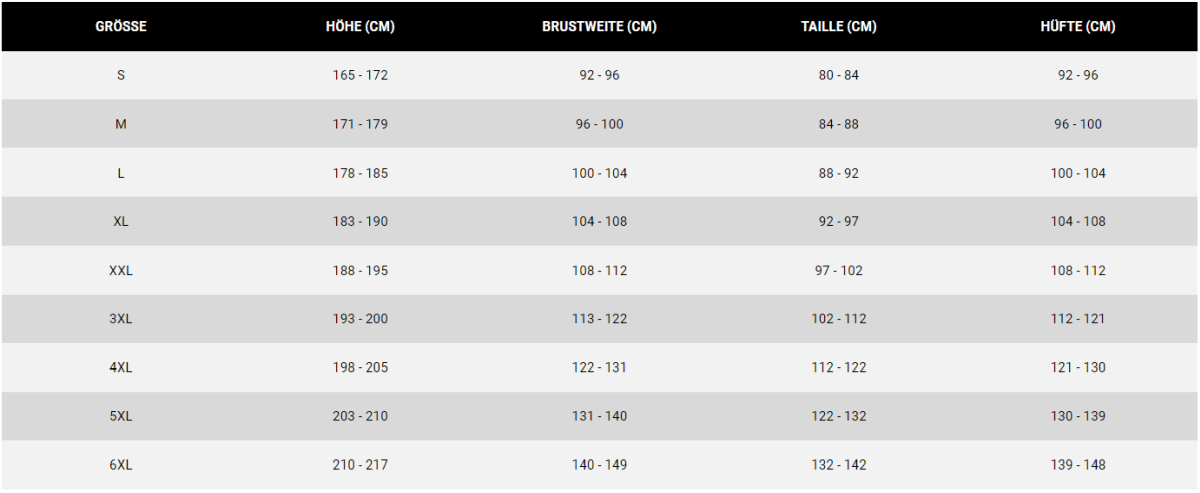
Task: Click waist value 97 - 102
Action: (838, 270)
